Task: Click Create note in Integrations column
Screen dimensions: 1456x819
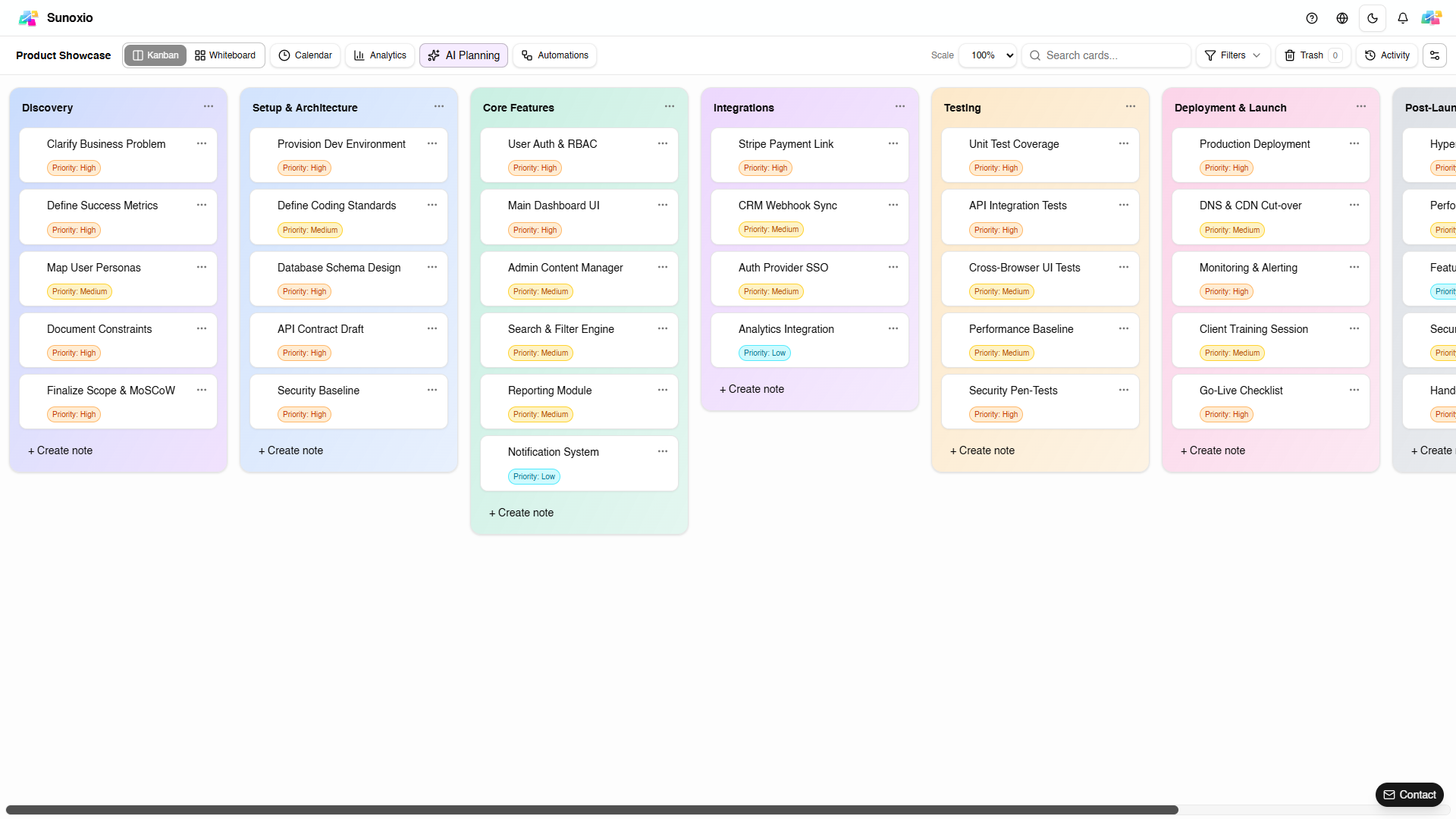Action: 752,389
